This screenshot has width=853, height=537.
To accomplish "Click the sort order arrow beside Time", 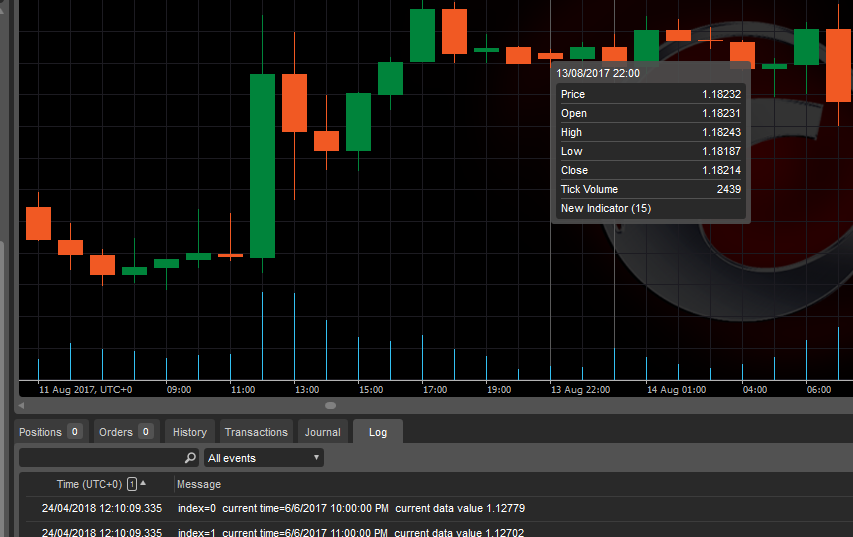I will (143, 483).
